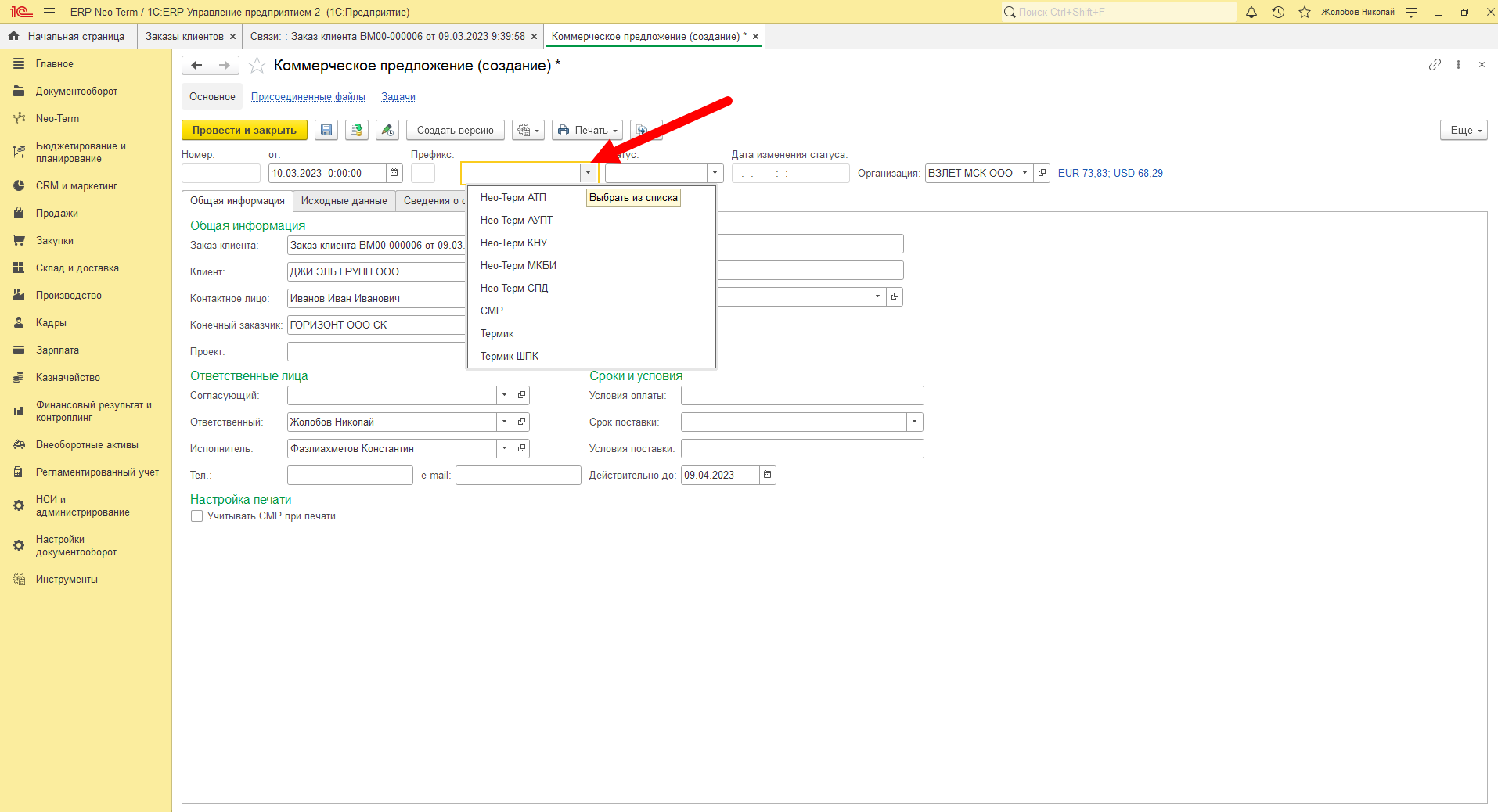Click Провести и закрыть button
The width and height of the screenshot is (1498, 812).
pyautogui.click(x=244, y=131)
